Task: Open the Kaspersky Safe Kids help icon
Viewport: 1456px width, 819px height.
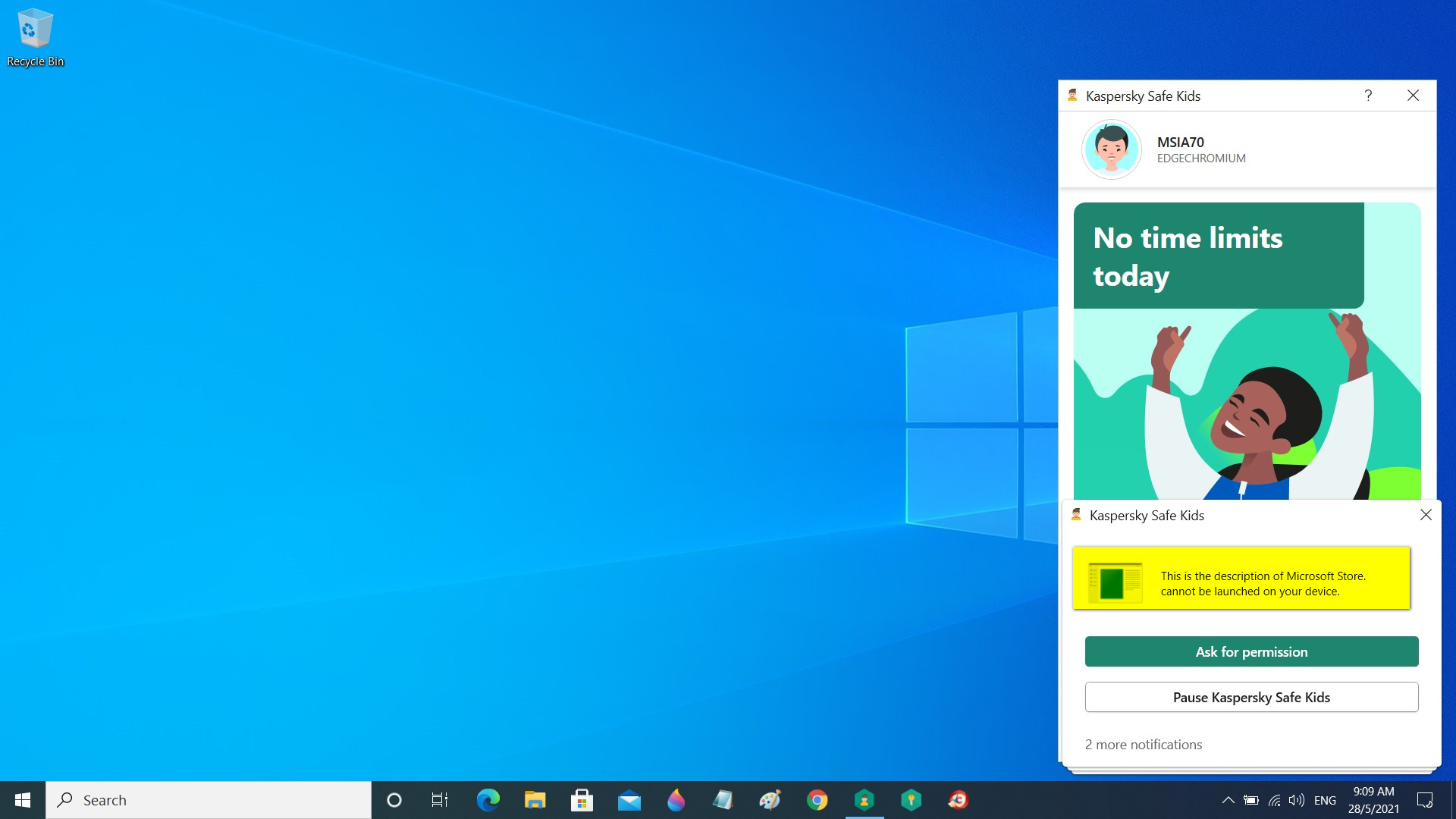Action: 1368,96
